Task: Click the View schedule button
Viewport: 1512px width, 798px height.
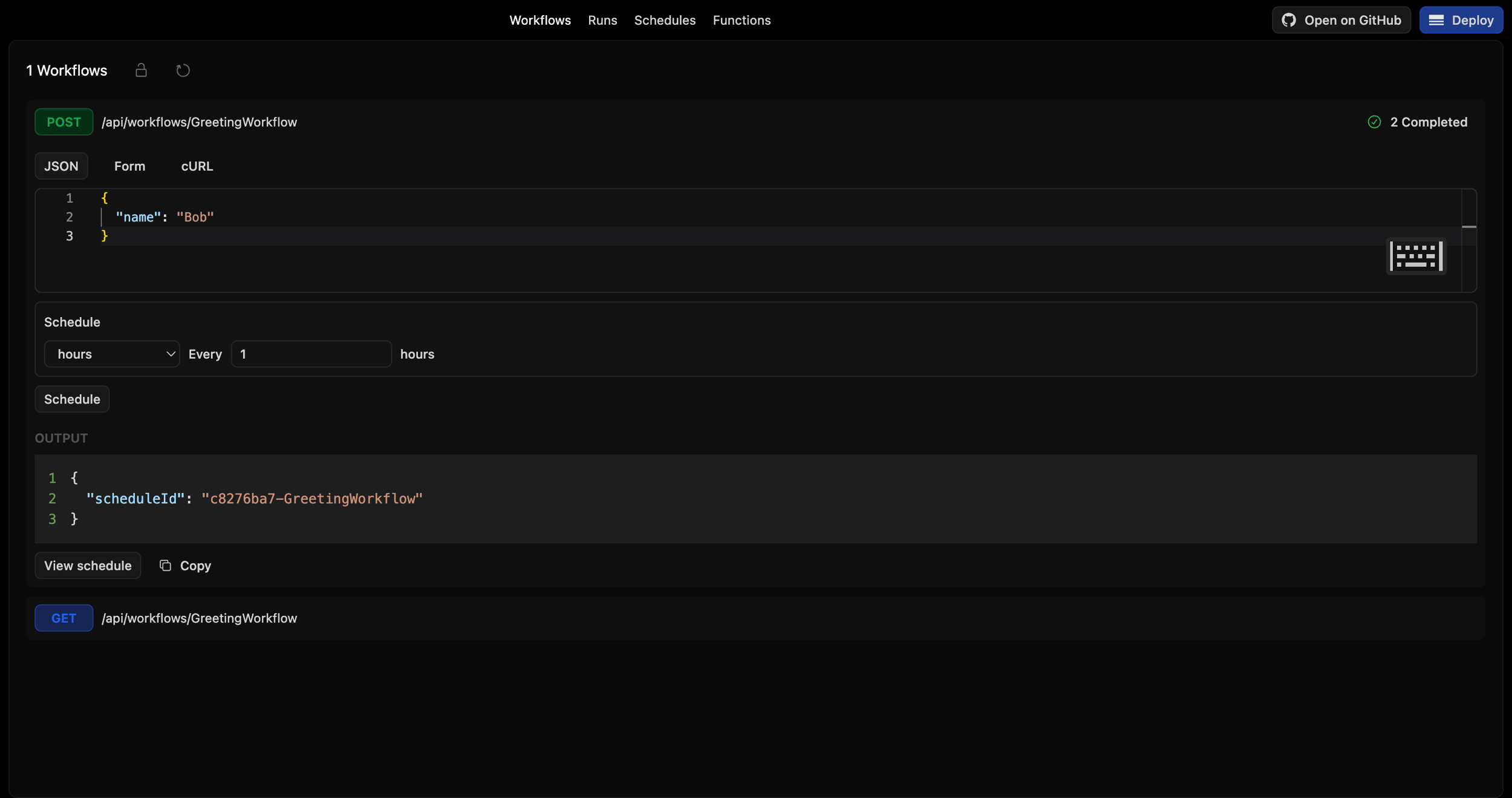Action: 88,565
